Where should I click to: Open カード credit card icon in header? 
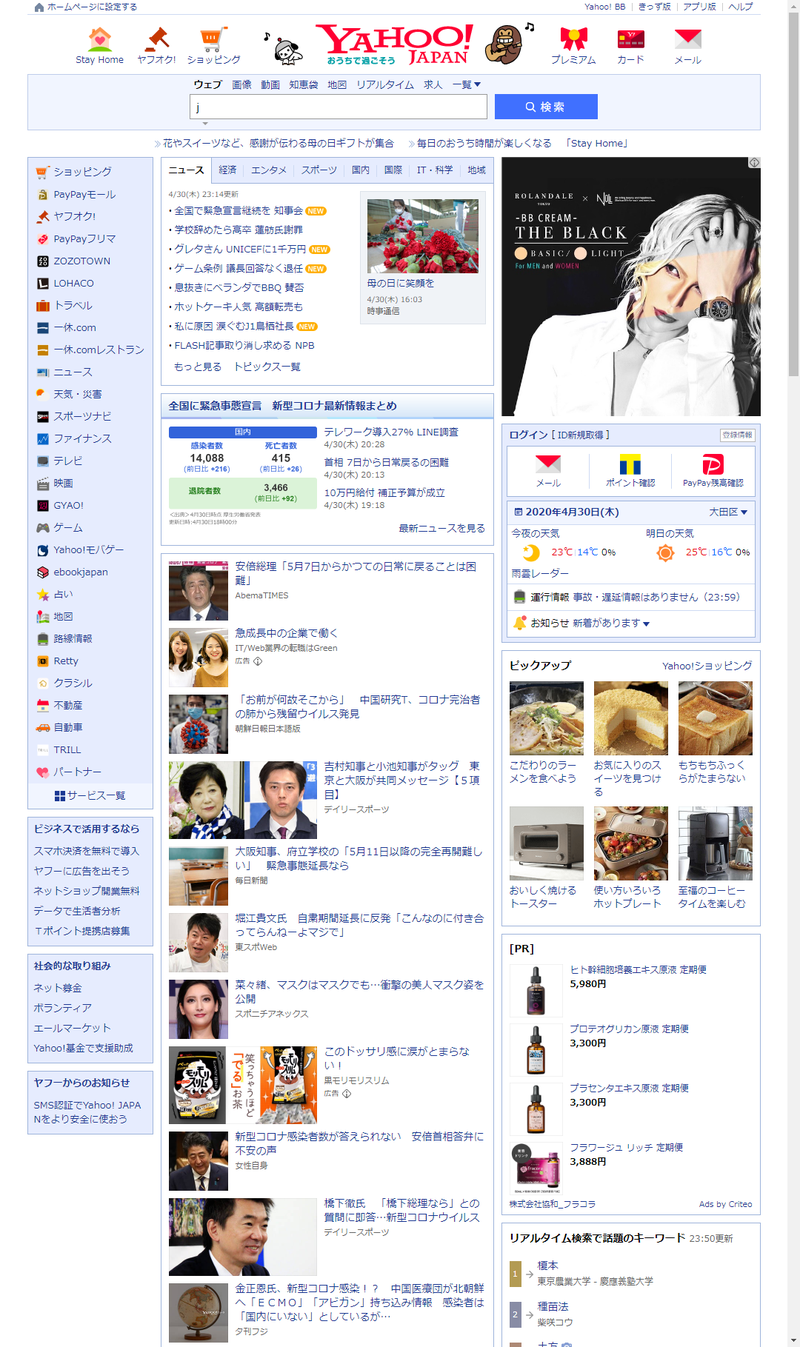(x=631, y=40)
